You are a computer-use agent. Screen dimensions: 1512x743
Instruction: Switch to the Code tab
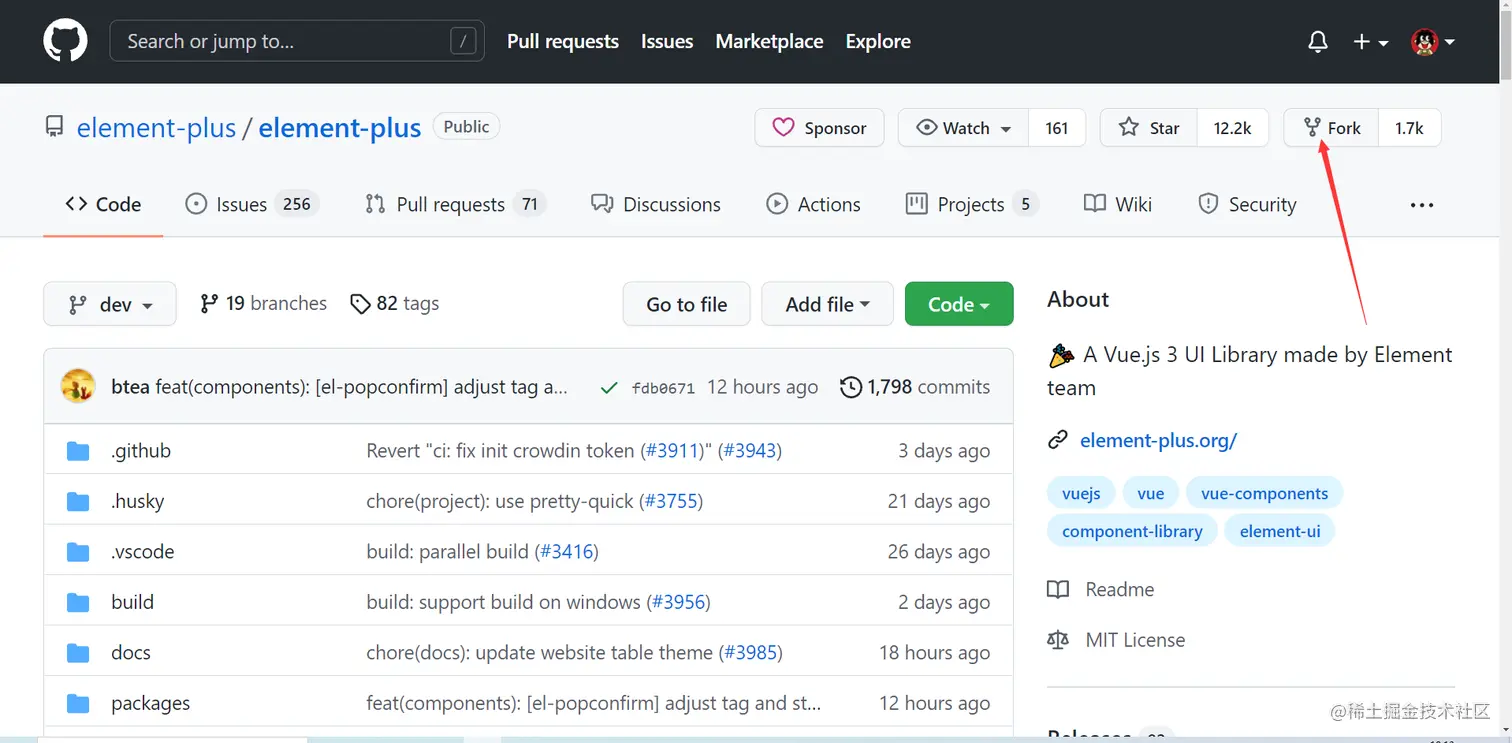click(103, 204)
